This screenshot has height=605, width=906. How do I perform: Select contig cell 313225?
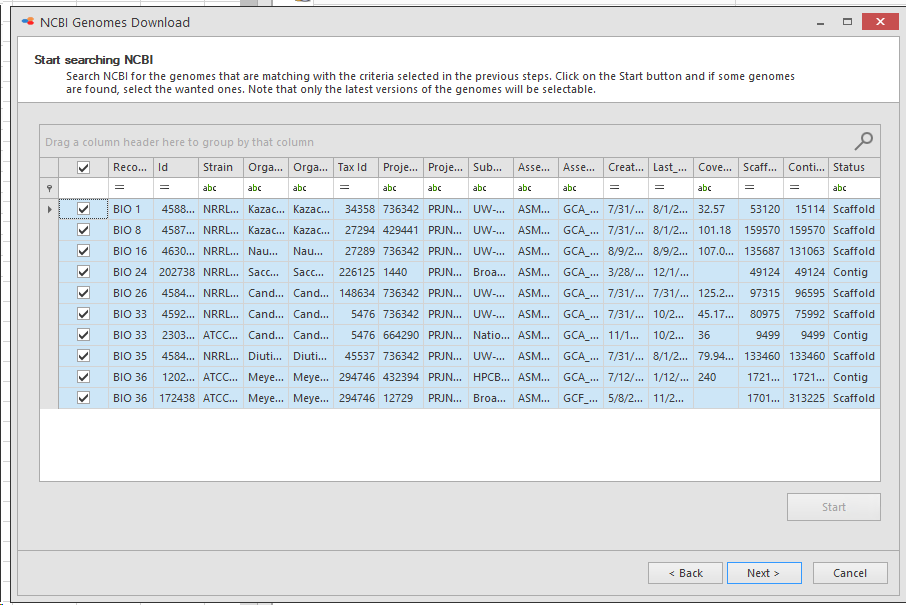[806, 398]
